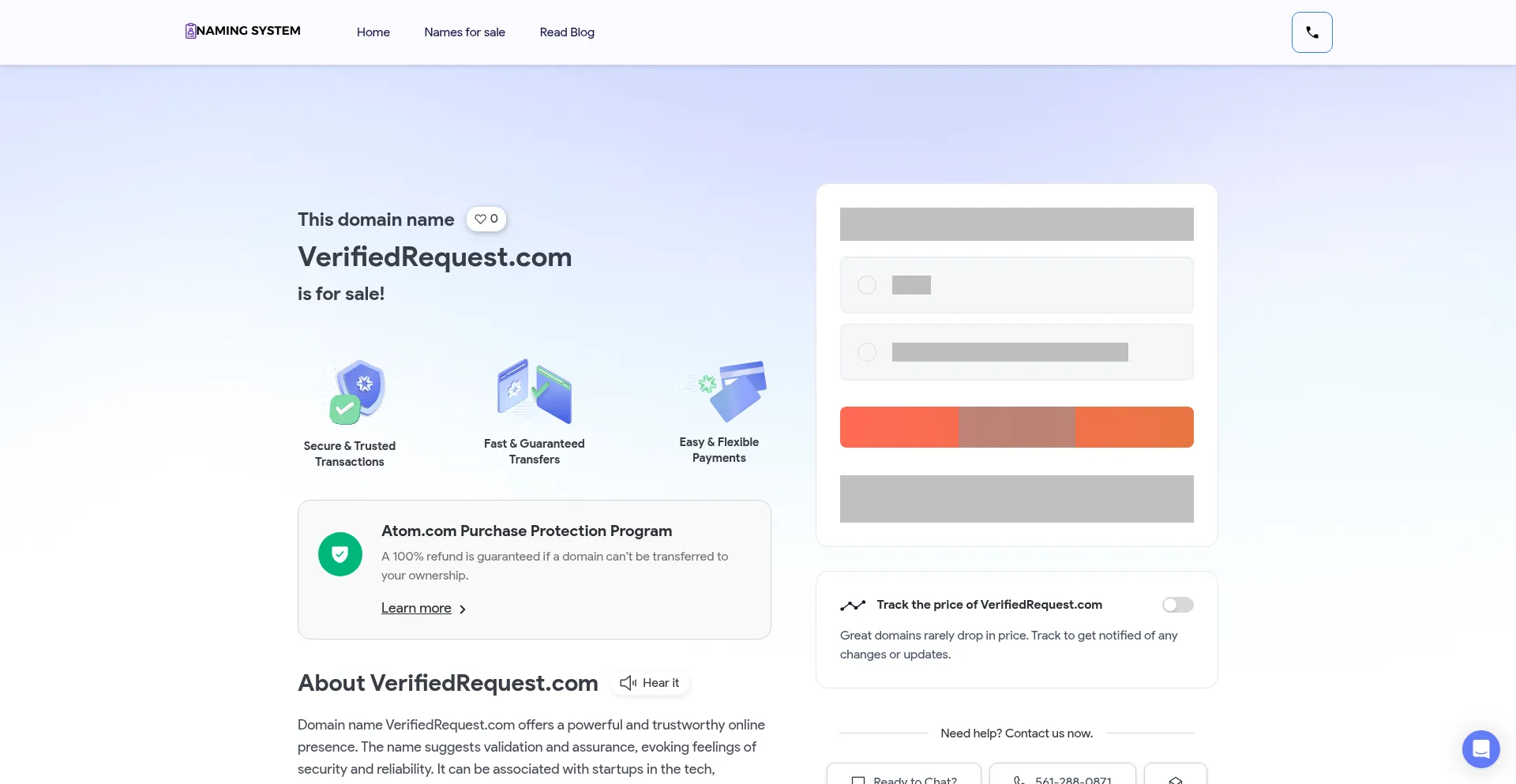Click the Atom.com Purchase Protection Program title
Image resolution: width=1516 pixels, height=784 pixels.
tap(527, 531)
